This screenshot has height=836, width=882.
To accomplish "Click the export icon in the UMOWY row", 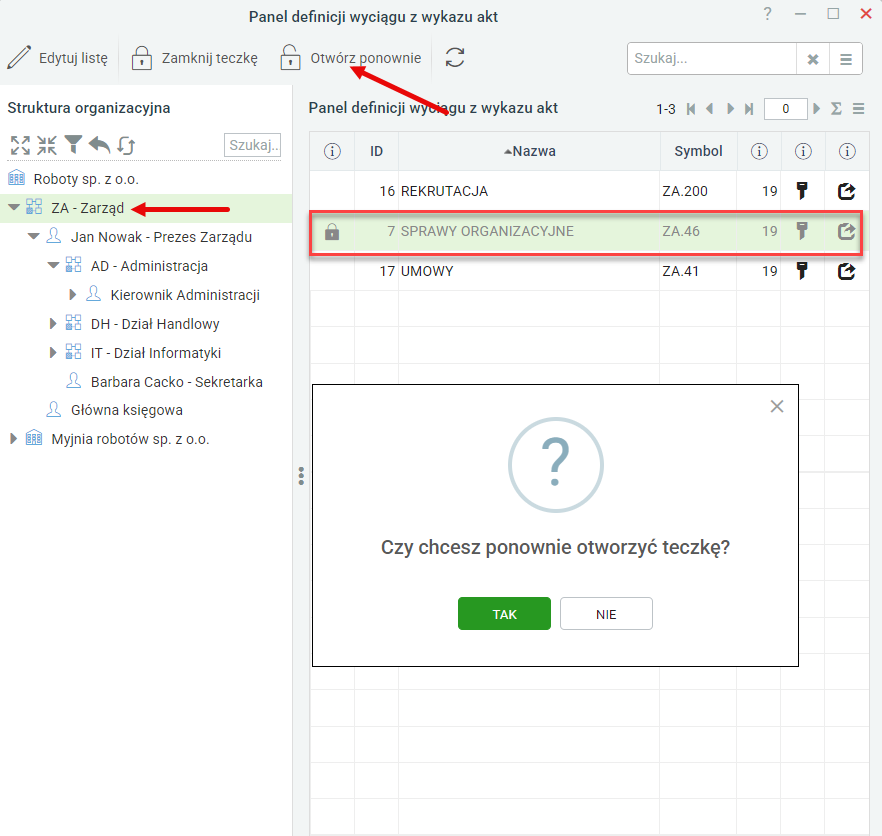I will coord(847,271).
